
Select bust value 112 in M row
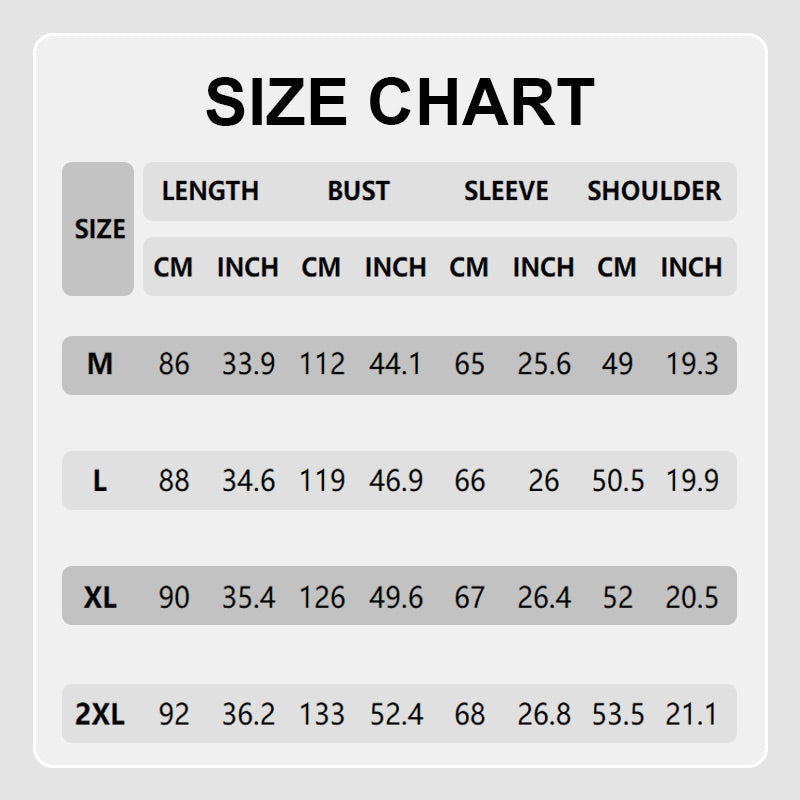coord(322,364)
